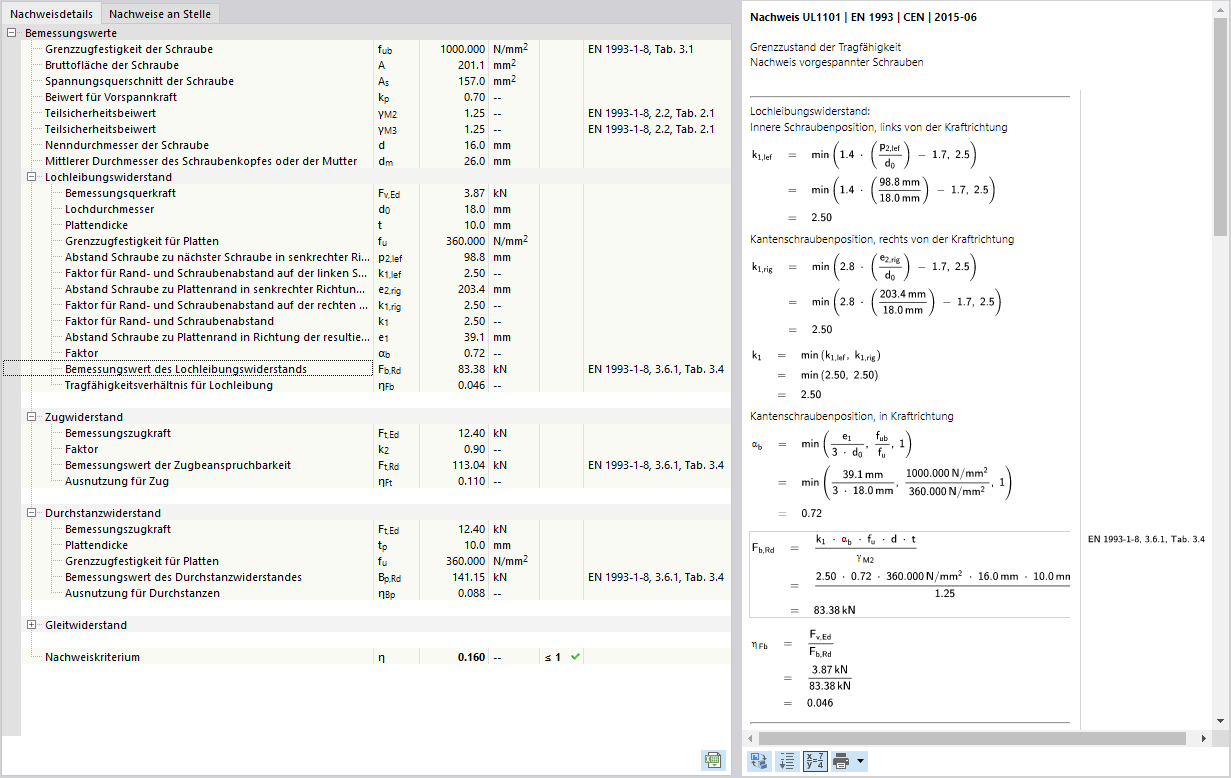Select Tragfähigkeitsverhältnis für Lochleibung row
The height and width of the screenshot is (778, 1231).
375,385
